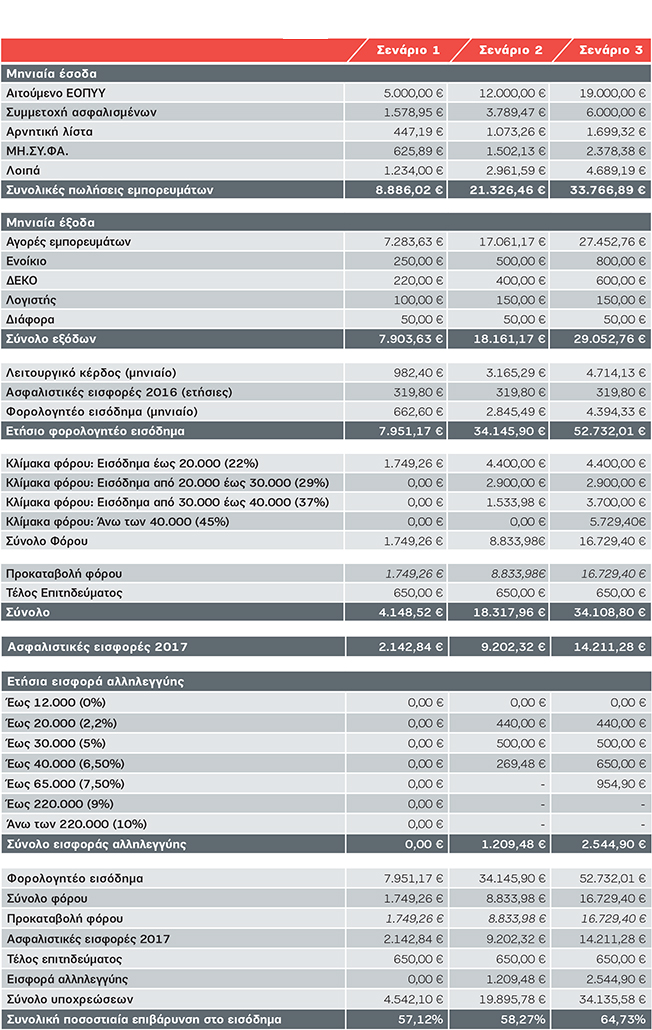
Task: Click the Ετήσιο φορολογητέο εισόδημα row
Action: pyautogui.click(x=102, y=431)
